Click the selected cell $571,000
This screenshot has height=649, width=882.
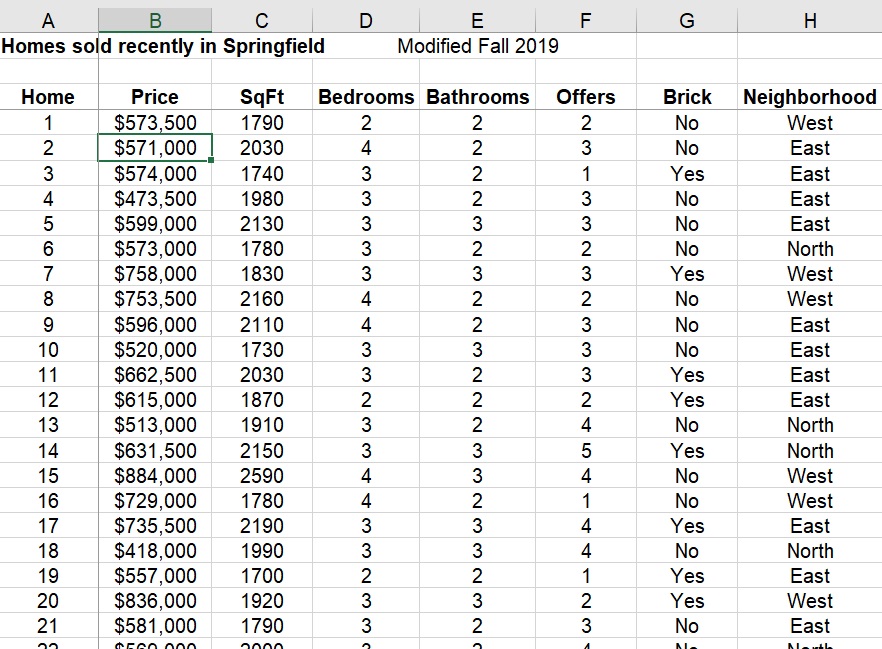(155, 148)
